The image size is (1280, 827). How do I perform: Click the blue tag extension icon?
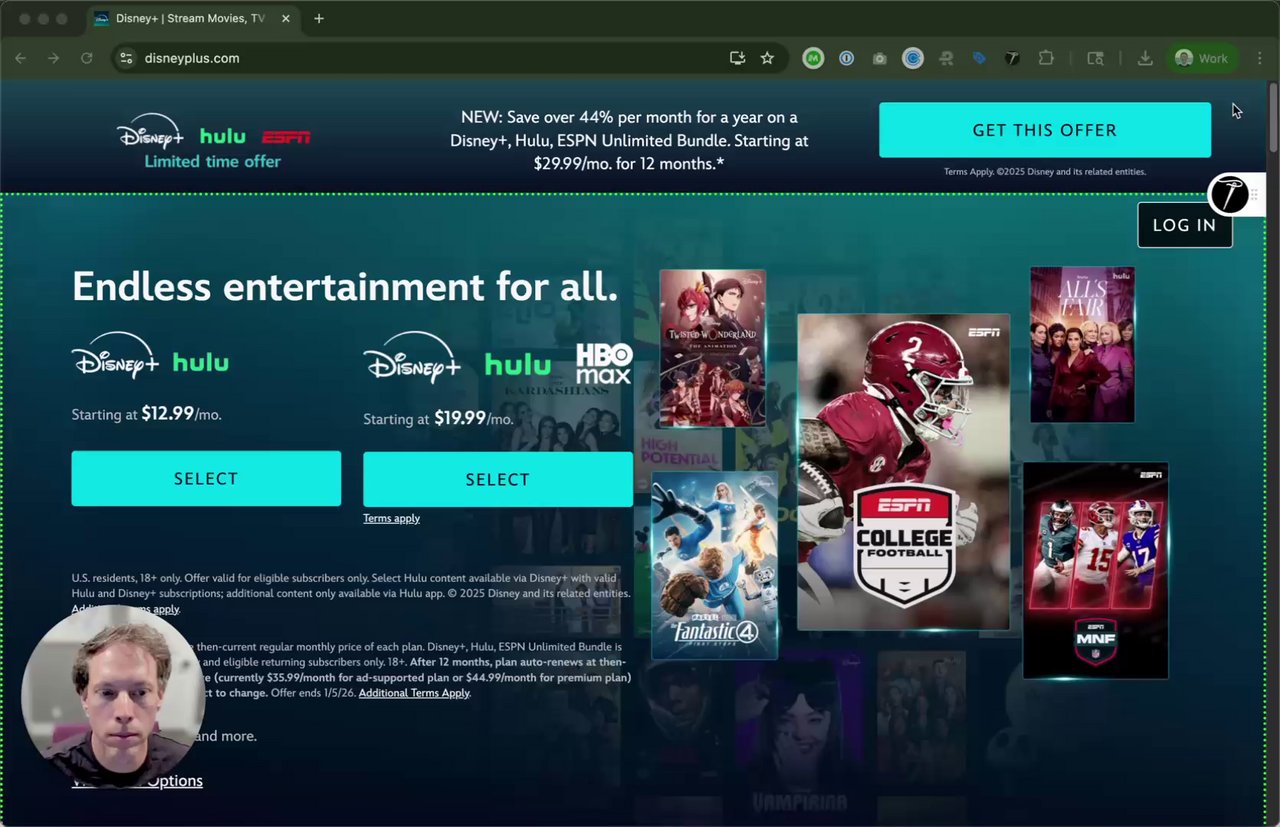click(x=979, y=58)
